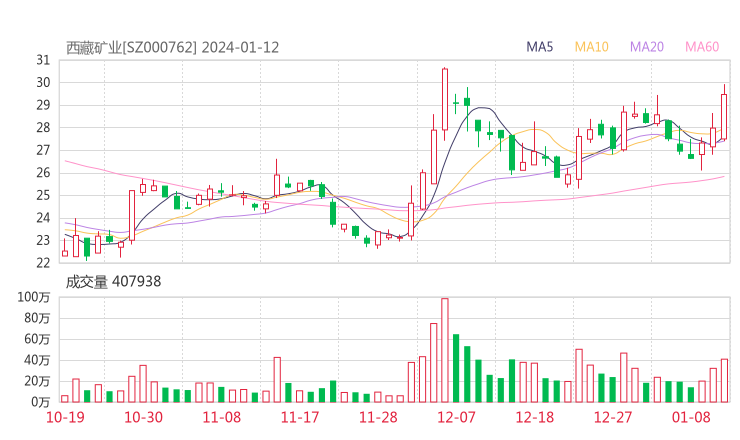Select the tallest red candlestick peaking above 30
The height and width of the screenshot is (440, 740).
coord(445,104)
